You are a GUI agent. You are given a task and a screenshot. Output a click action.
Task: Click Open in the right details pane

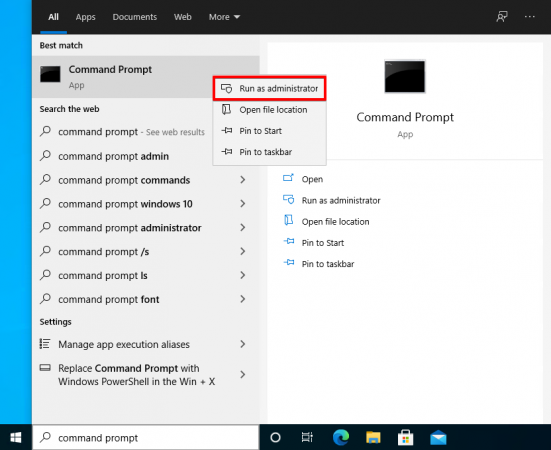click(x=312, y=179)
